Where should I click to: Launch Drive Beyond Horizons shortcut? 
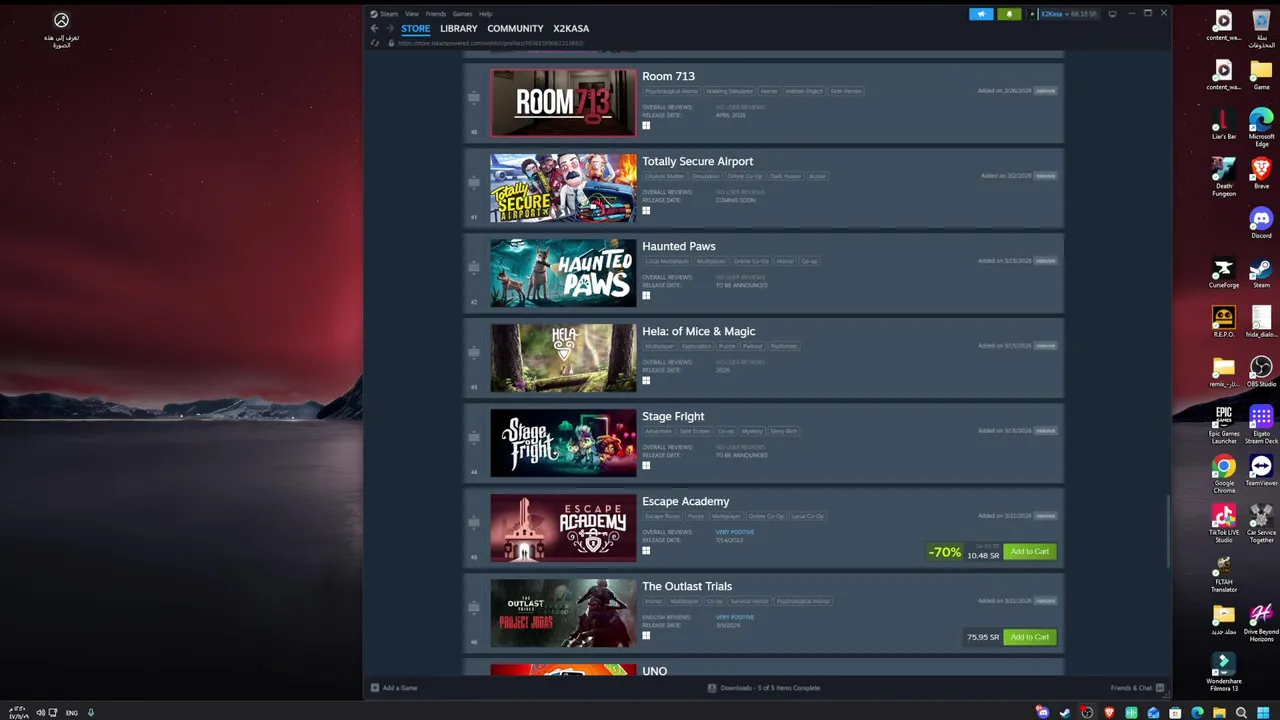point(1261,622)
